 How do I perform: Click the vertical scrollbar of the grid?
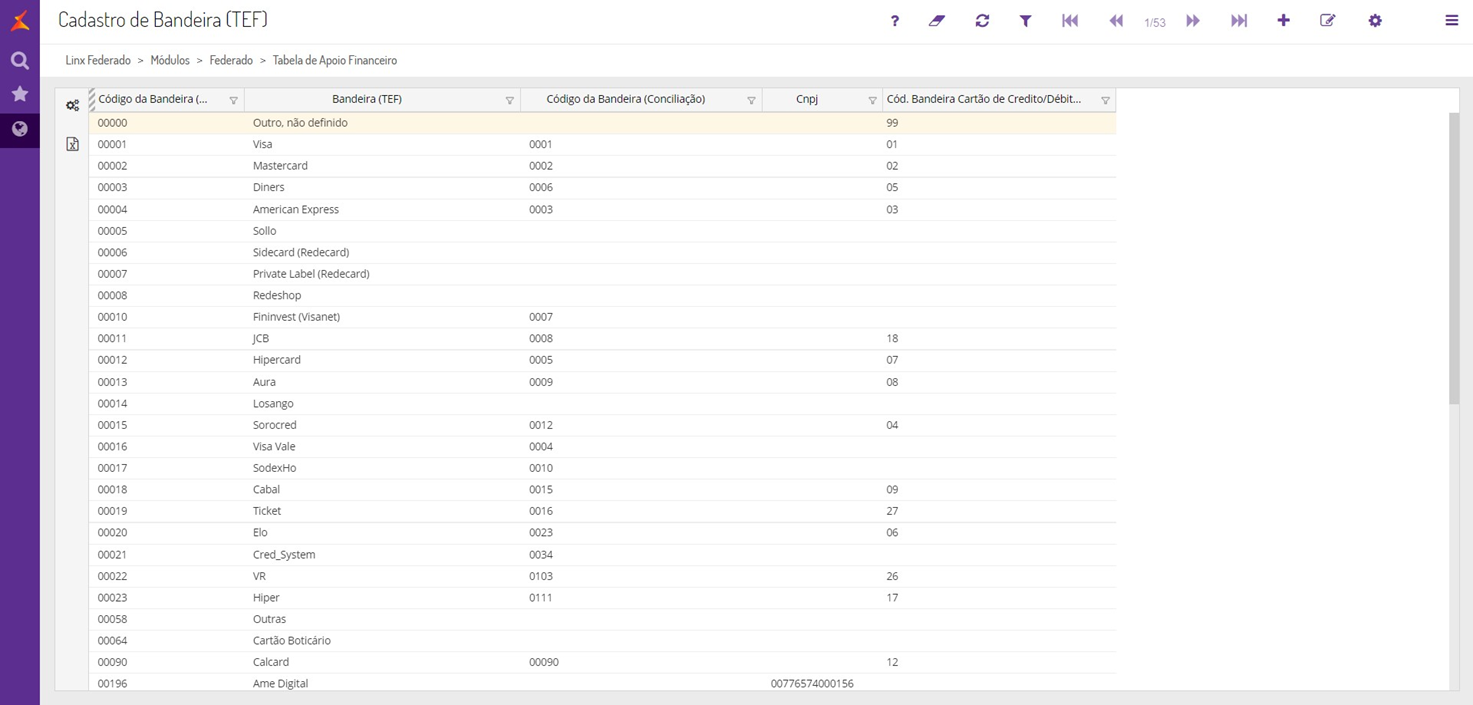(x=1454, y=258)
